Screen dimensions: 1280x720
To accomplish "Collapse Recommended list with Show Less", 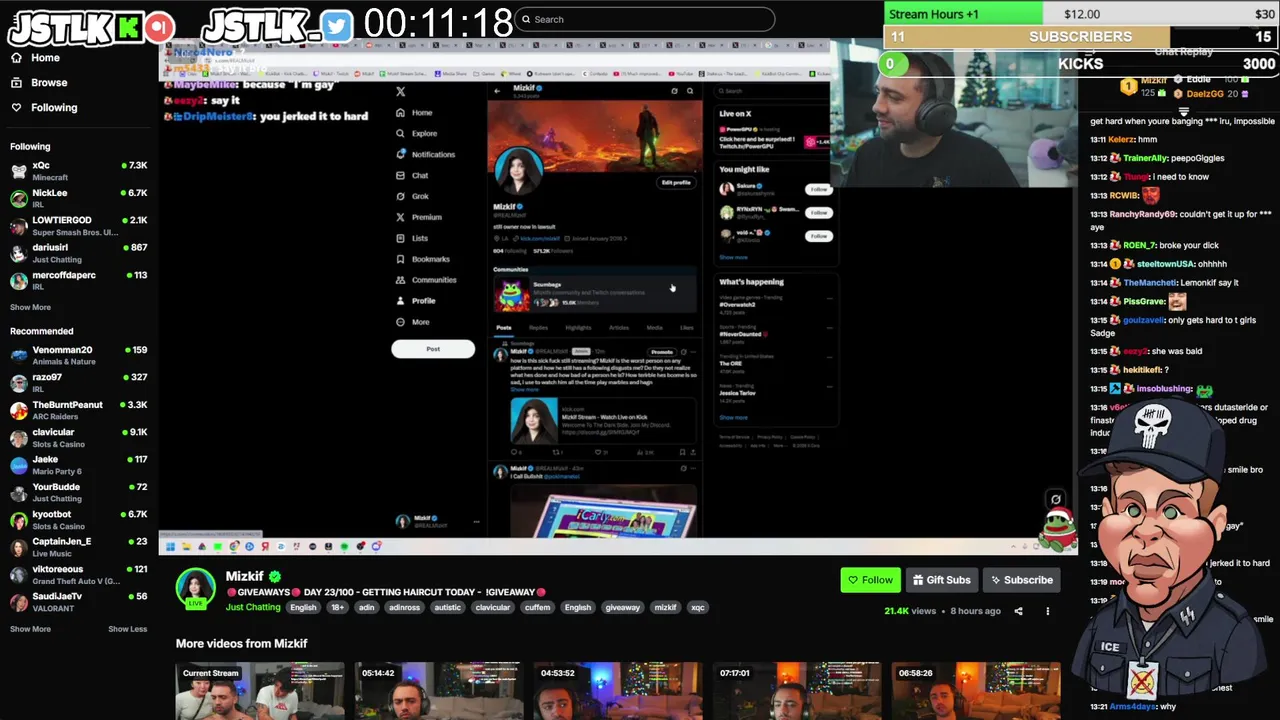I will tap(127, 629).
